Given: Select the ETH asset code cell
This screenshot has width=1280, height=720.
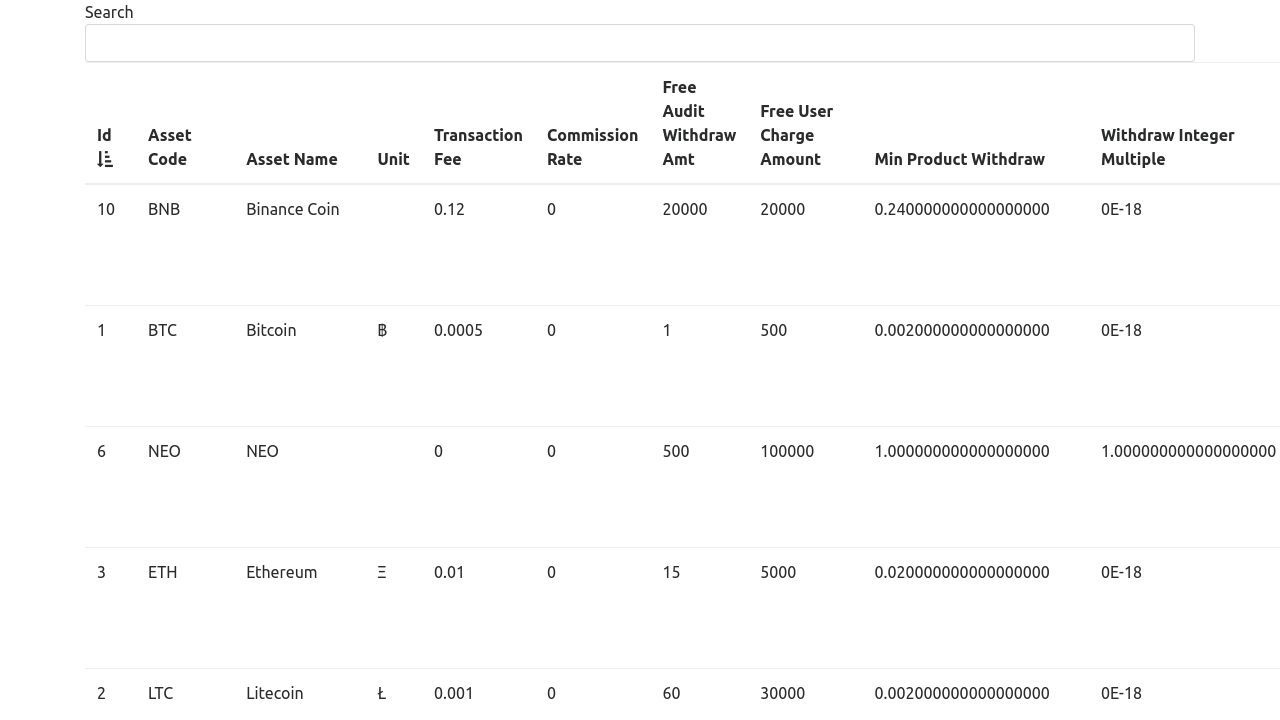Looking at the screenshot, I should point(162,572).
